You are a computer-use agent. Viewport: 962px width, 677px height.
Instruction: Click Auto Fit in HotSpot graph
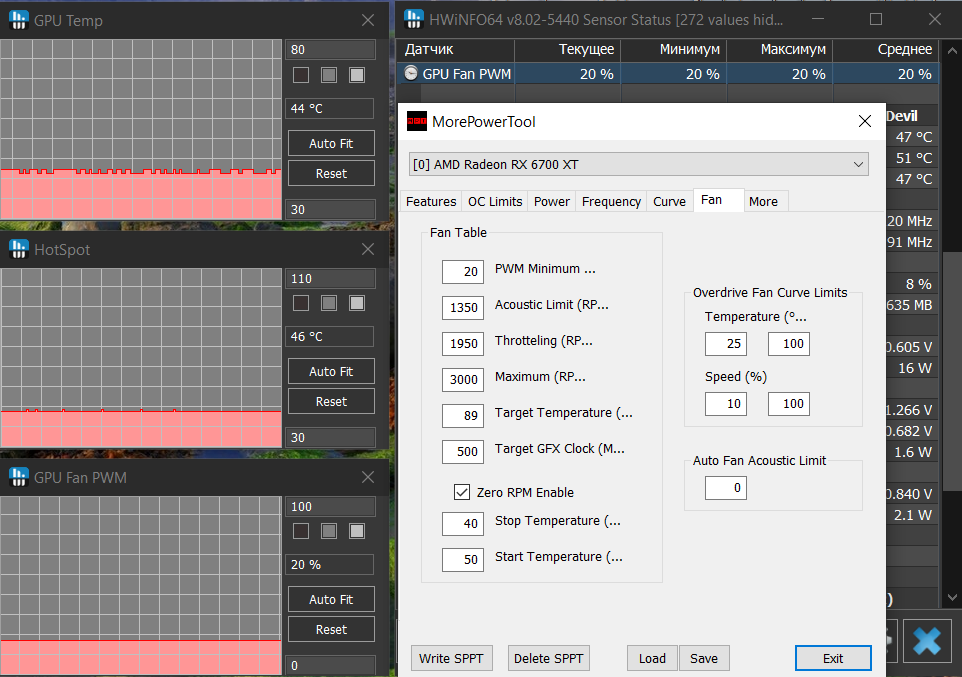point(331,371)
